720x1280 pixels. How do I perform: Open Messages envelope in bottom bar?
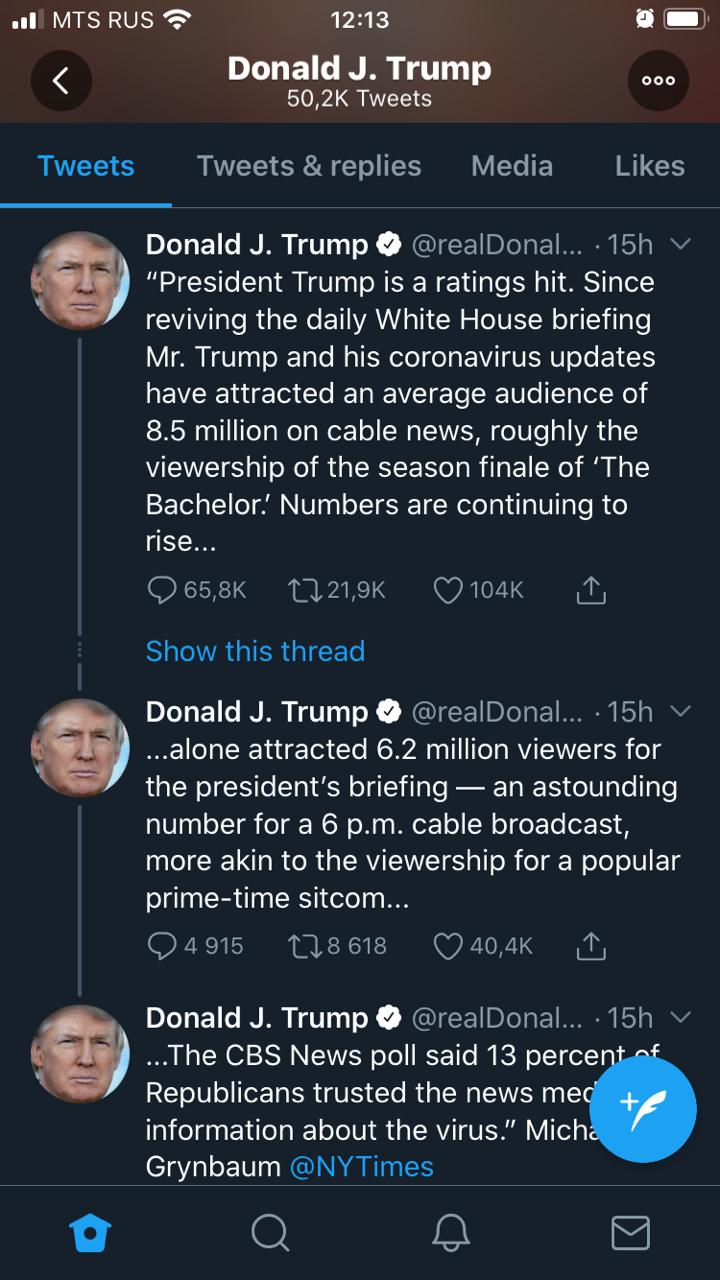coord(630,1233)
